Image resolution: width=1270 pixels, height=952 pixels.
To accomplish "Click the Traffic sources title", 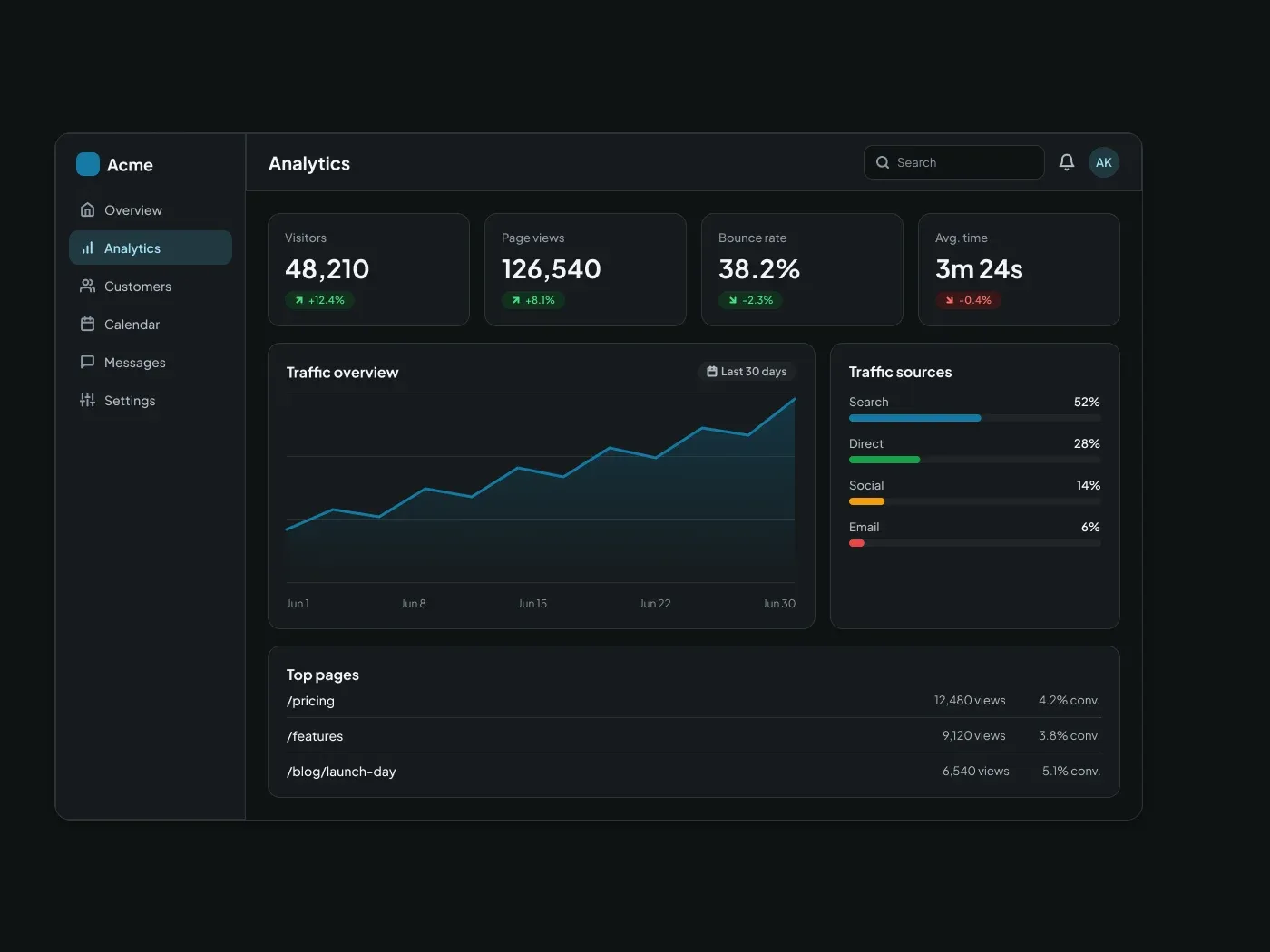I will [x=900, y=372].
